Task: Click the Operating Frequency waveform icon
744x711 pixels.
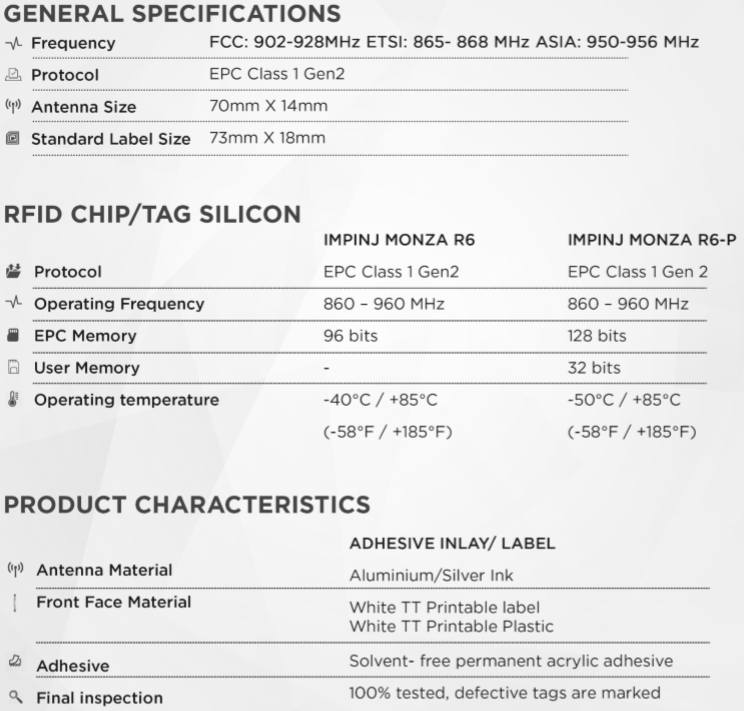Action: click(x=14, y=302)
